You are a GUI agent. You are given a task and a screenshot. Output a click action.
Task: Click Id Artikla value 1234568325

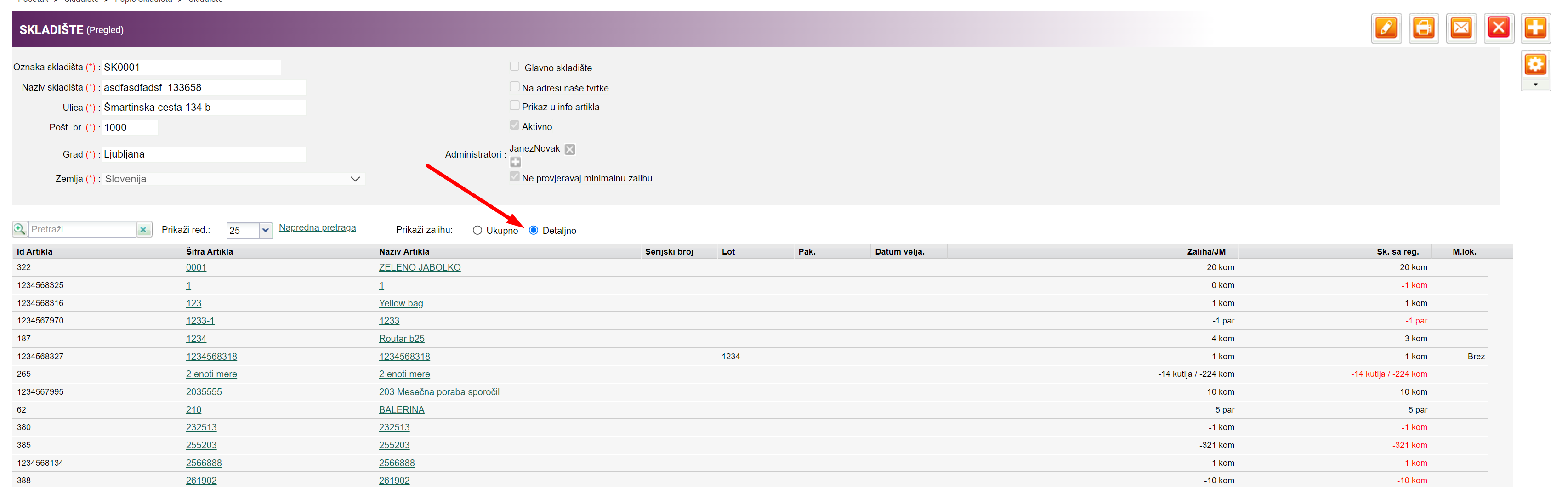pos(40,285)
